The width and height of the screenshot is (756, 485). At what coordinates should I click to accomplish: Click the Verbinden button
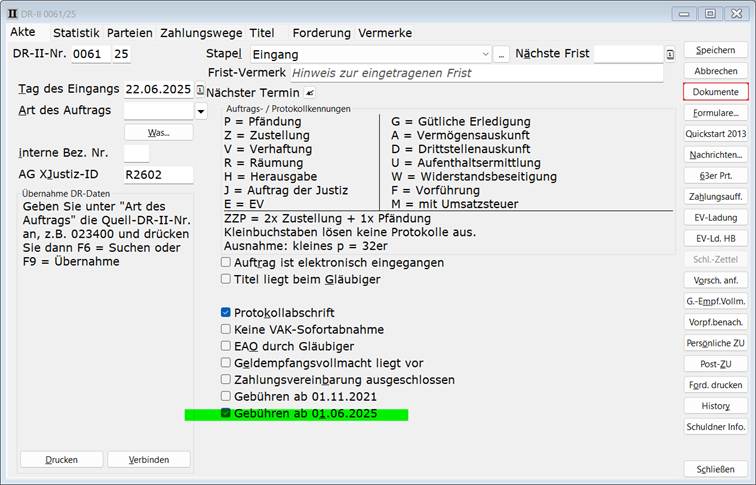pyautogui.click(x=148, y=459)
